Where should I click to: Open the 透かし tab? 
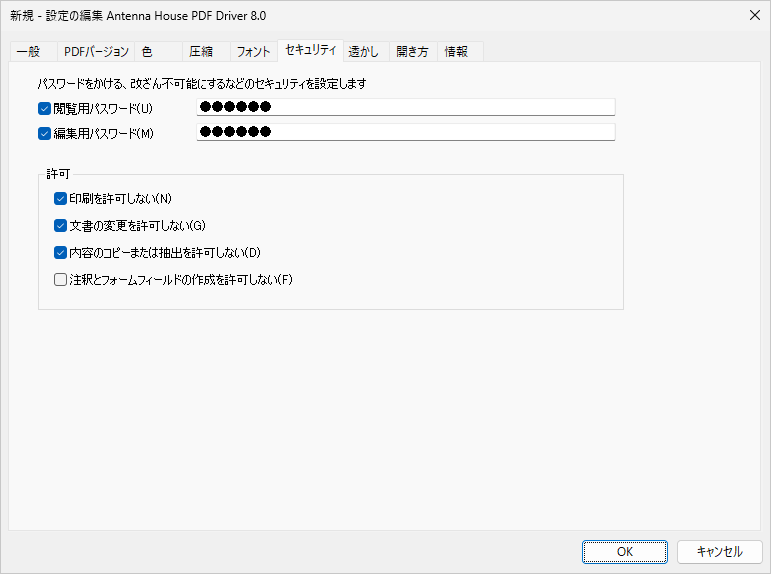(x=363, y=52)
